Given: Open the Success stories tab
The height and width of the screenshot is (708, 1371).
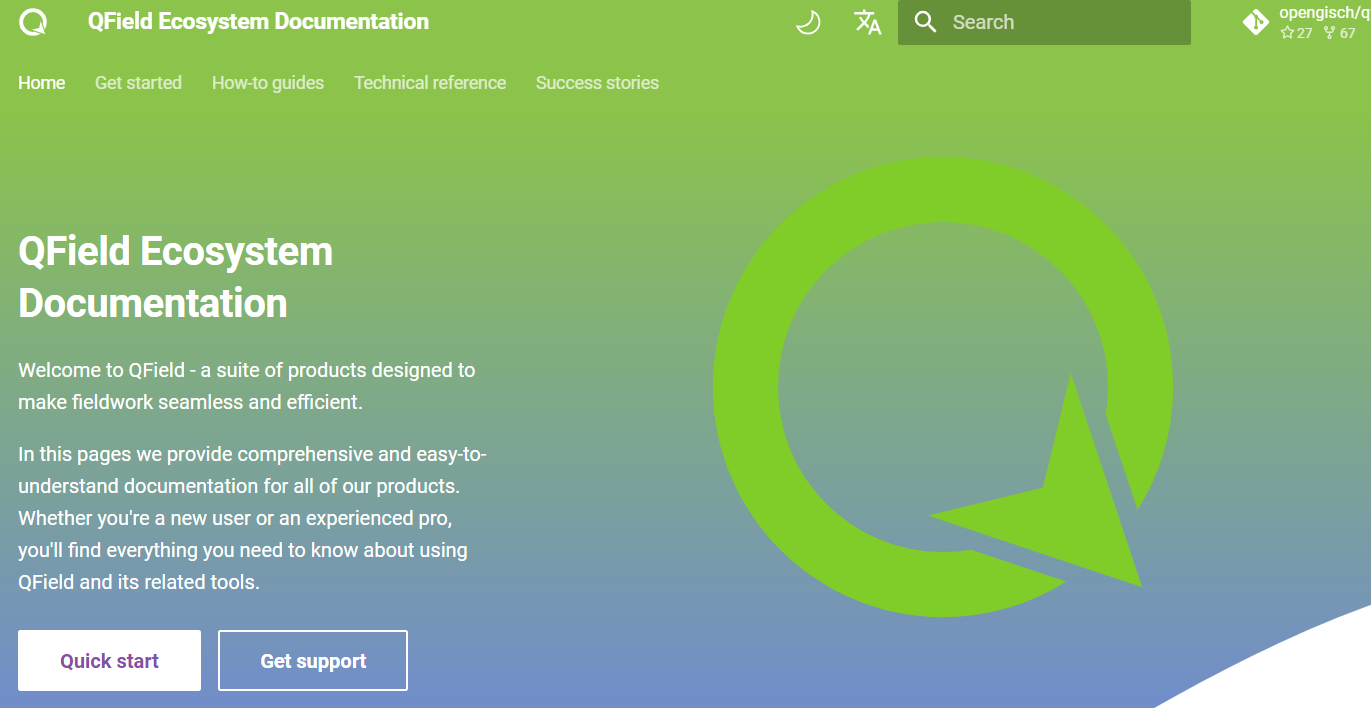Looking at the screenshot, I should [597, 83].
